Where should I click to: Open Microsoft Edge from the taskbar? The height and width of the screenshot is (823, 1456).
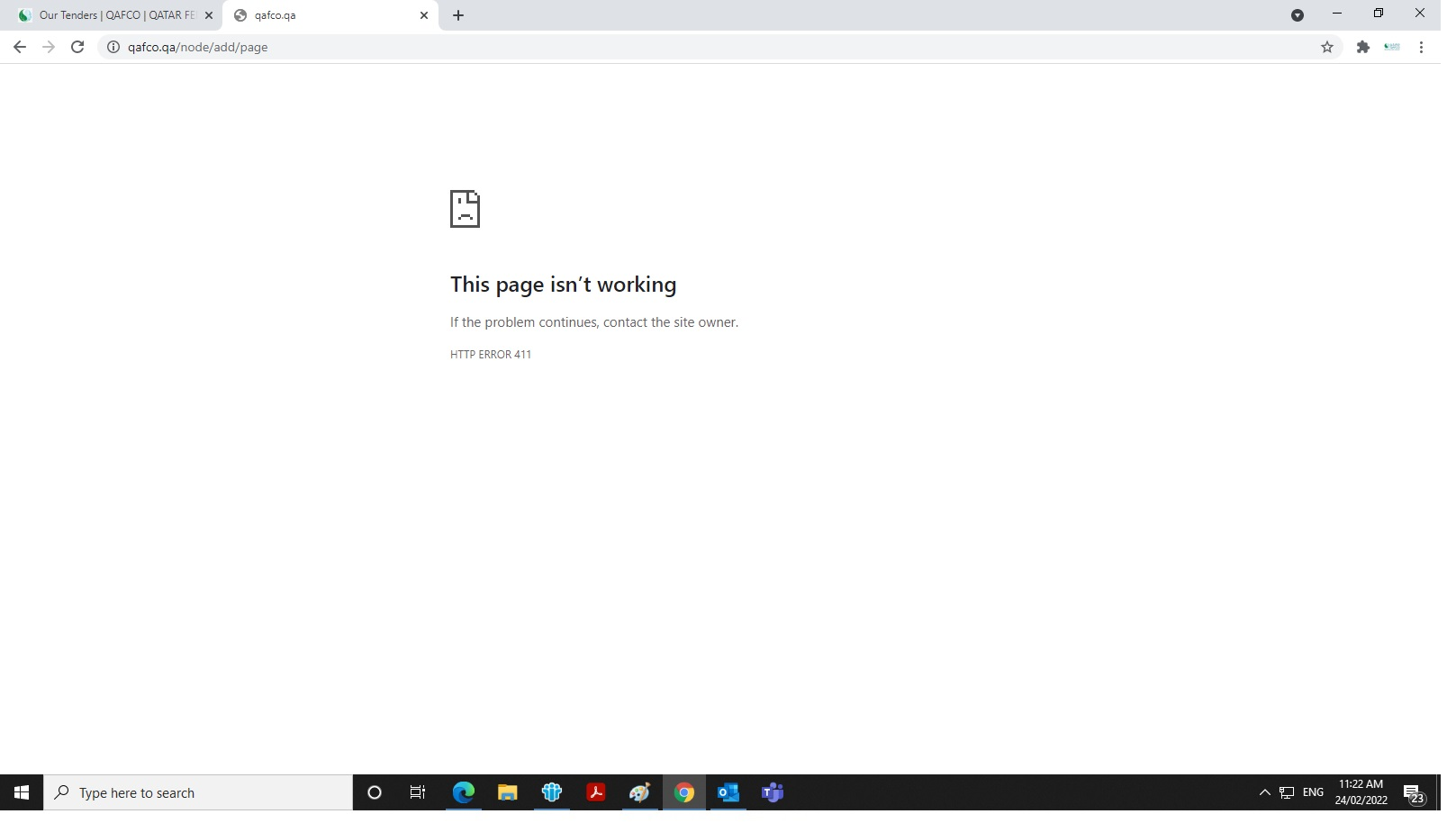[x=463, y=792]
